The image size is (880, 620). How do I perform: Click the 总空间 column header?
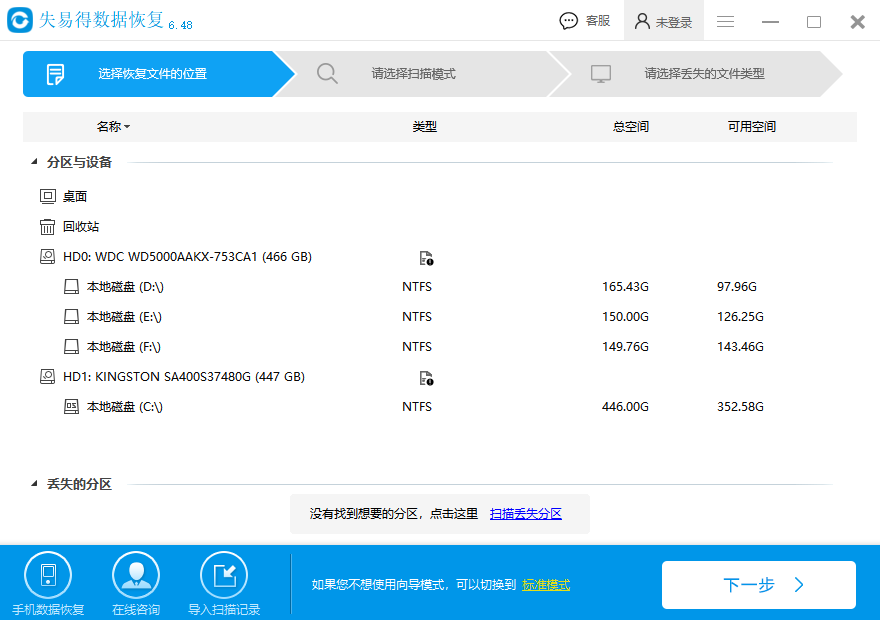pos(631,127)
